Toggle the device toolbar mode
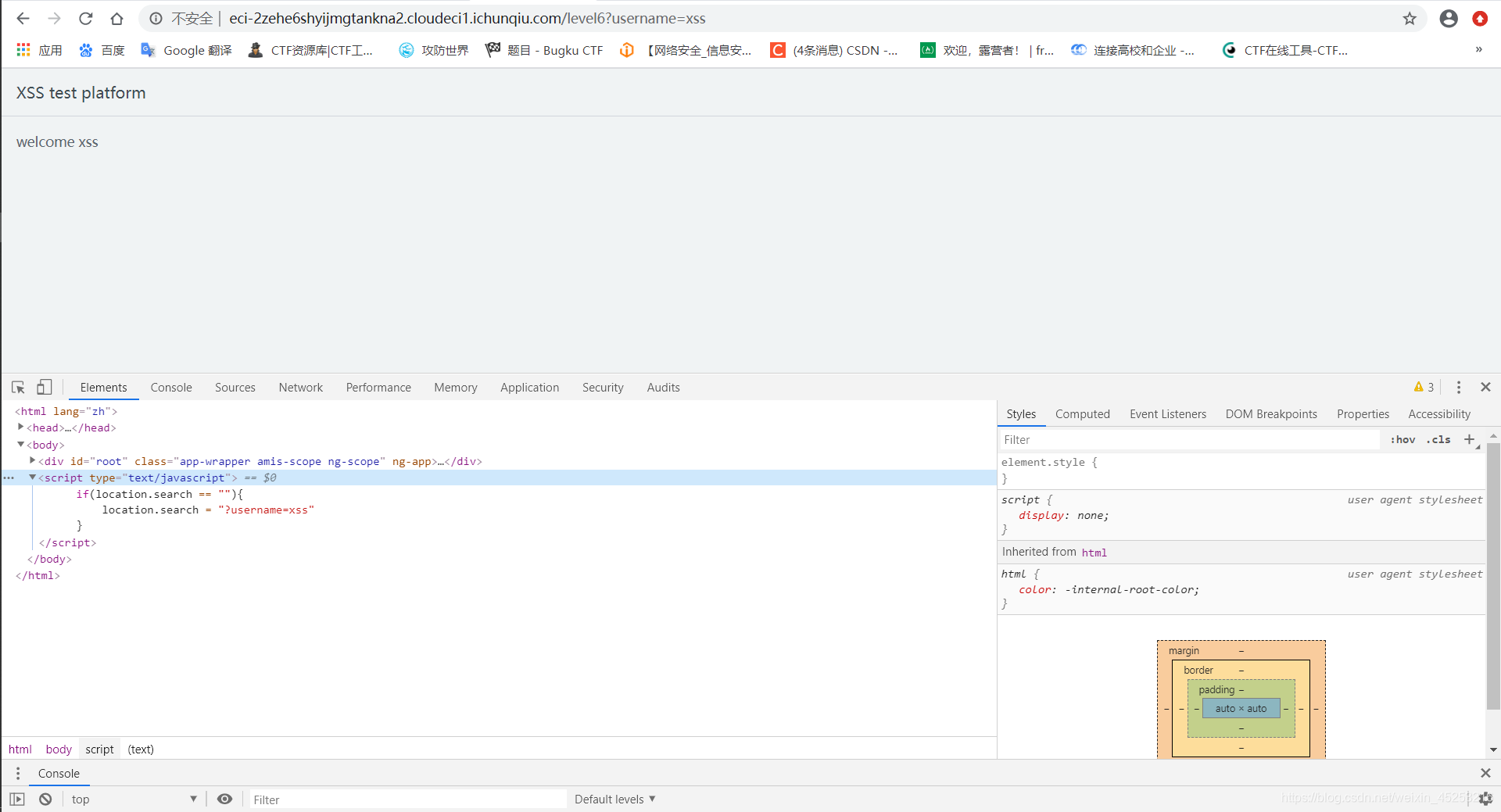This screenshot has height=812, width=1501. (x=45, y=387)
